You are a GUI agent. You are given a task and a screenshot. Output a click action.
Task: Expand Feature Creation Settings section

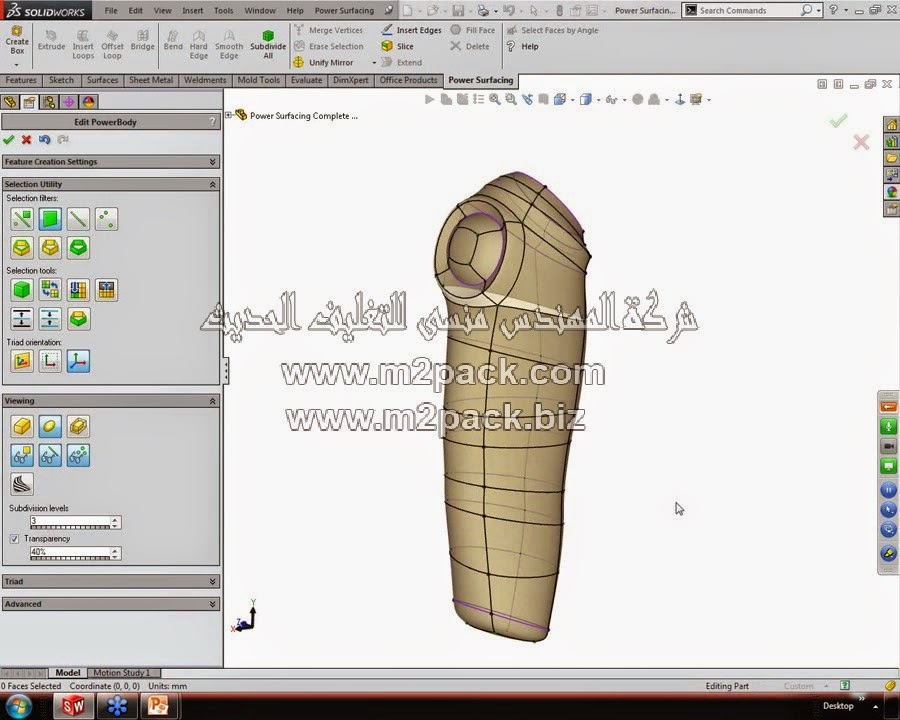click(212, 162)
